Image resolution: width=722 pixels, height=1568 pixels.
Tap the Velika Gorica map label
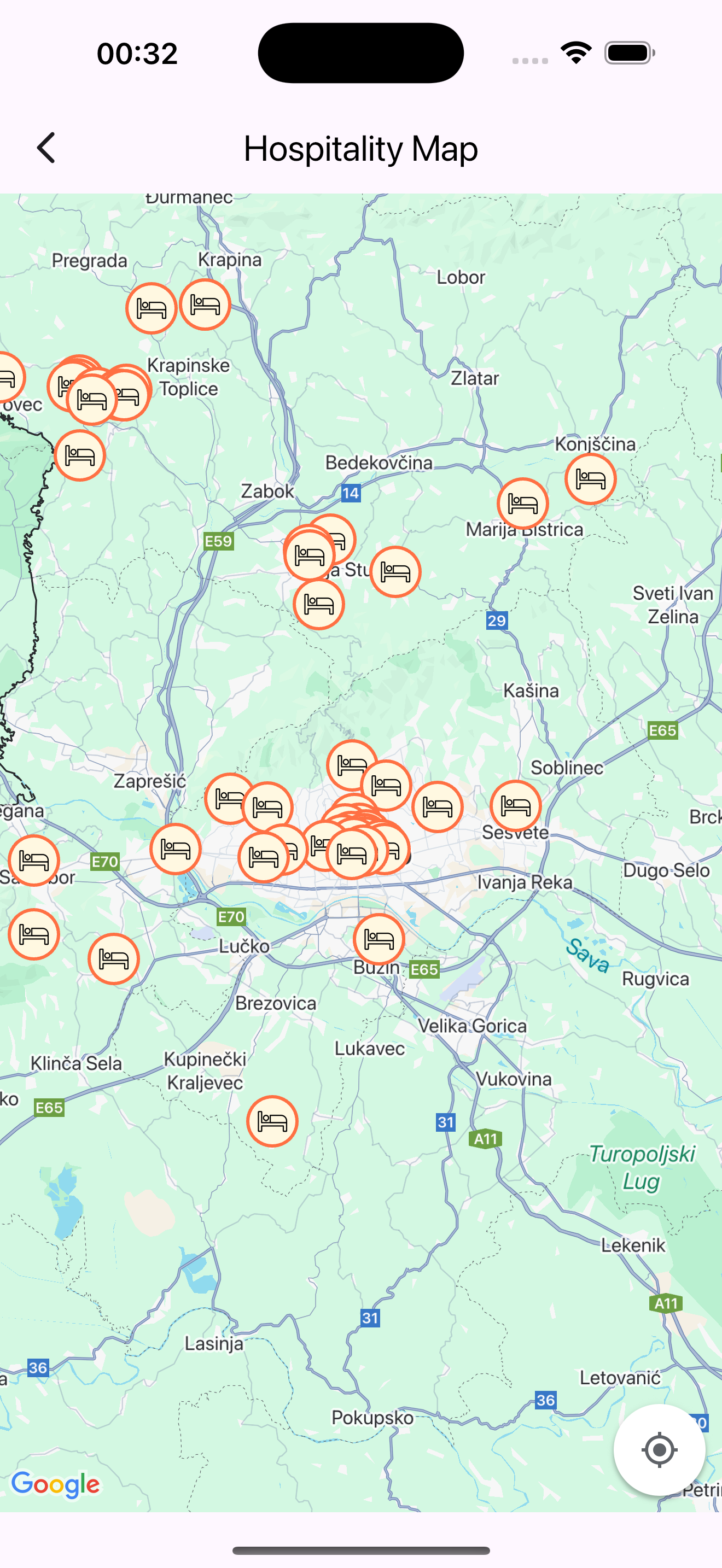pos(472,1026)
